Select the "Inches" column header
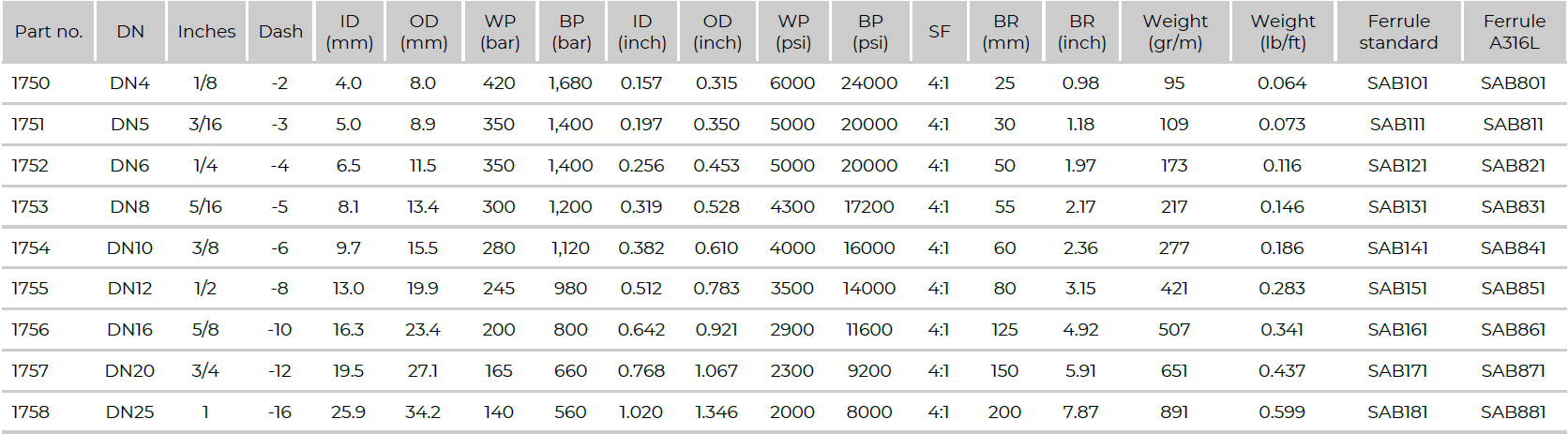The width and height of the screenshot is (1568, 434). pos(206,32)
